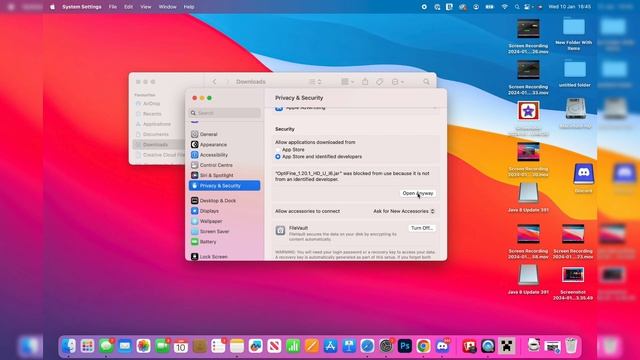Open Finder from the Dock
Image resolution: width=640 pixels, height=360 pixels.
(x=69, y=346)
